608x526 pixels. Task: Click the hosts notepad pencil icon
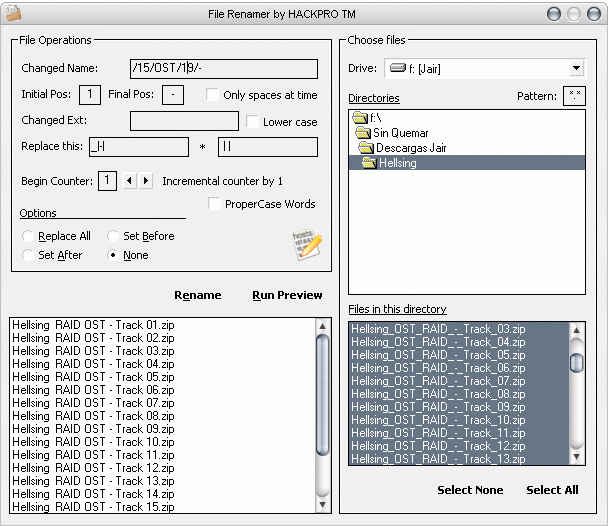click(x=307, y=245)
